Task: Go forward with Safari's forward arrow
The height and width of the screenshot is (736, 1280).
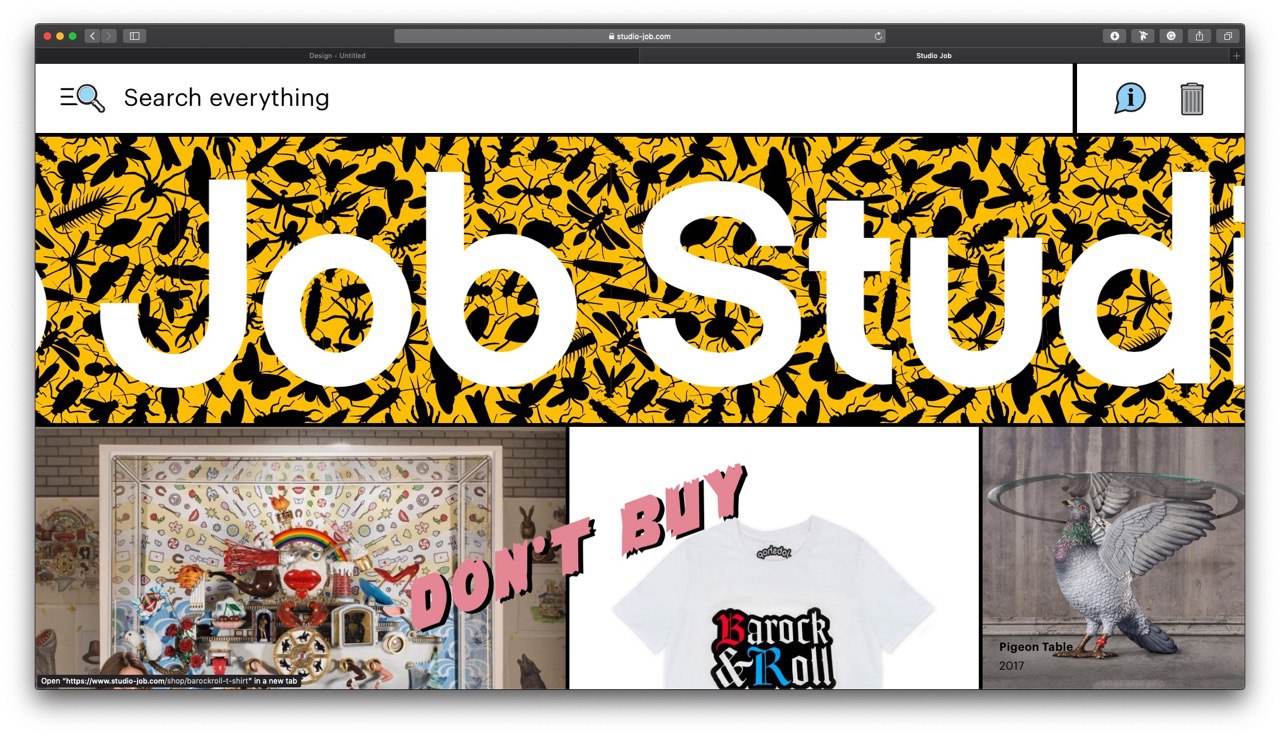Action: pos(108,36)
